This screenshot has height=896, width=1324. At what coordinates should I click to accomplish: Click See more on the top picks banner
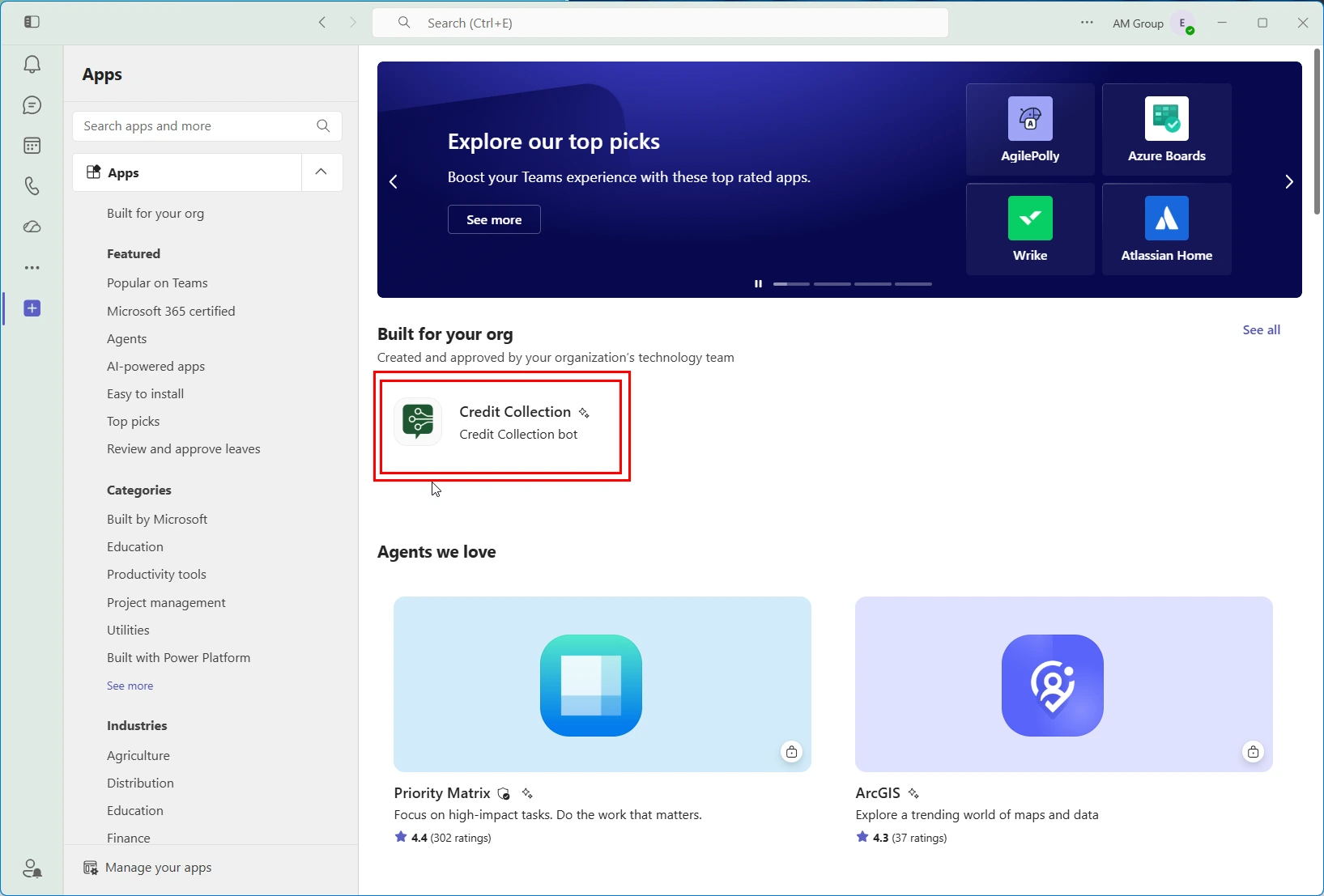click(494, 219)
